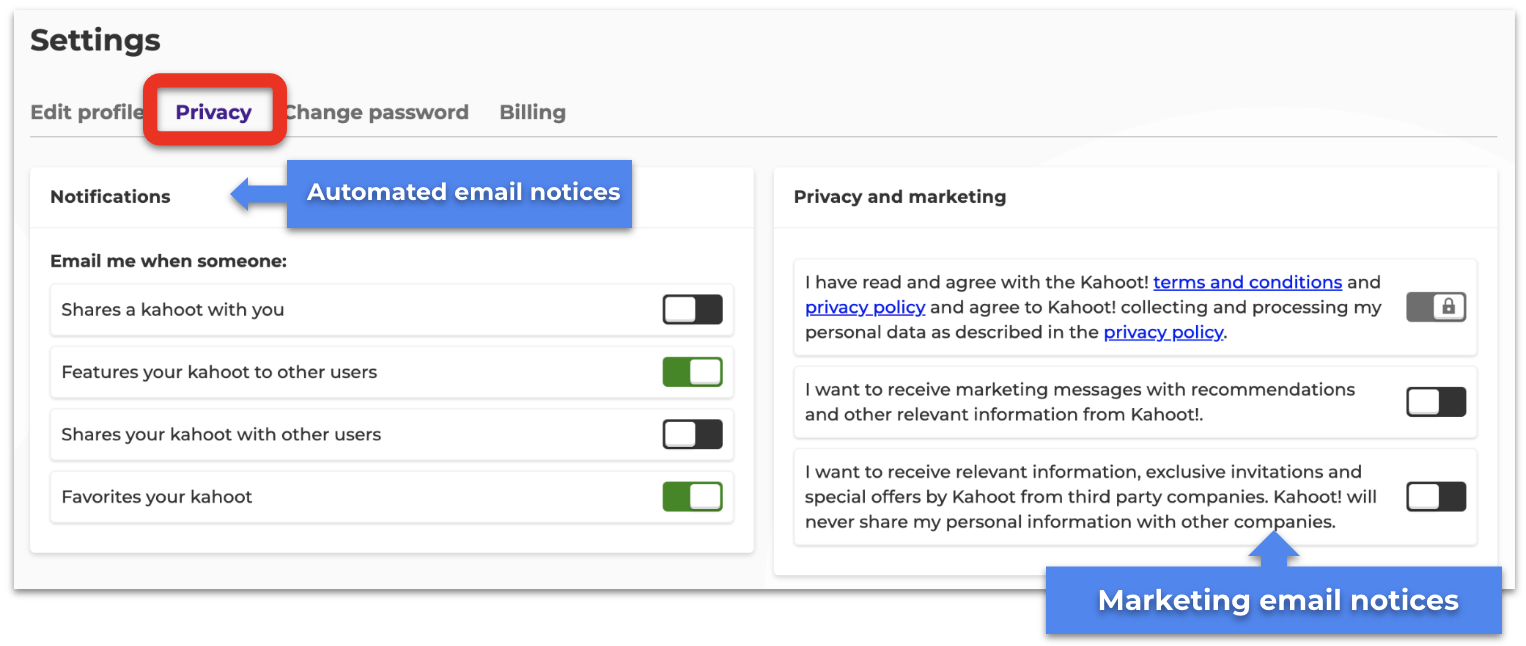The image size is (1526, 646).
Task: Click the 'Favorites your kahoot' text
Action: pyautogui.click(x=157, y=497)
